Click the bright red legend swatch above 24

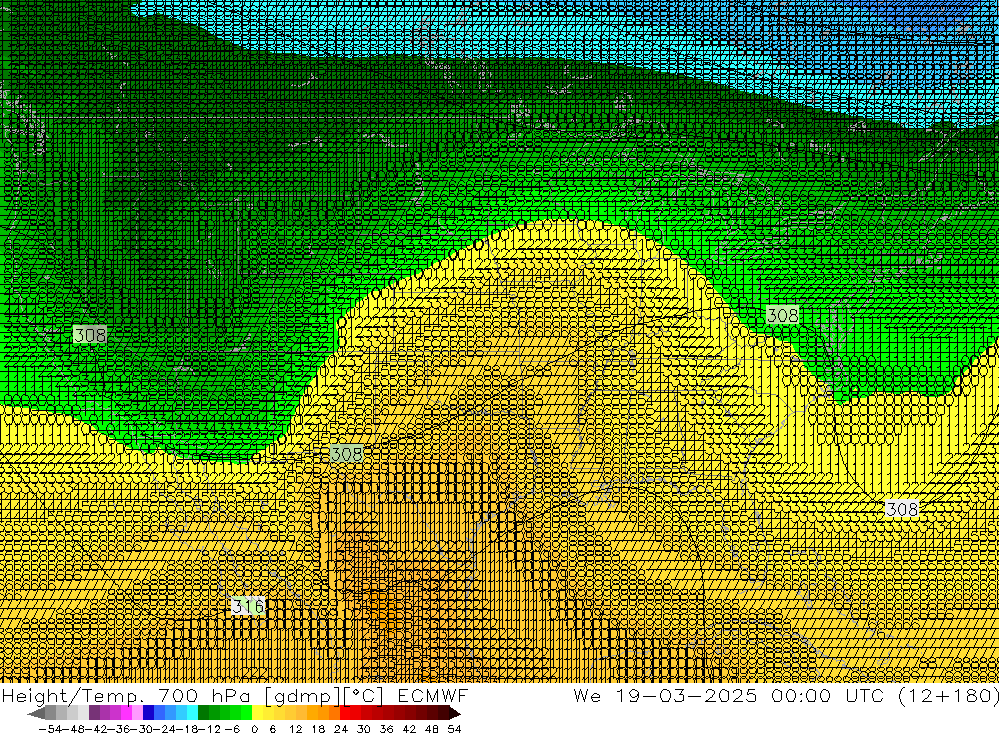pos(345,713)
